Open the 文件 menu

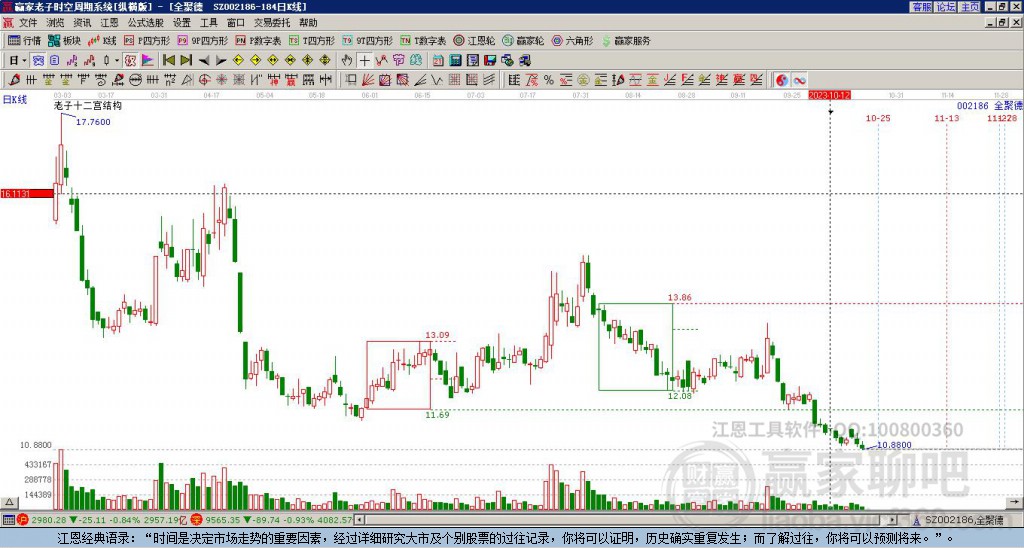[x=28, y=23]
